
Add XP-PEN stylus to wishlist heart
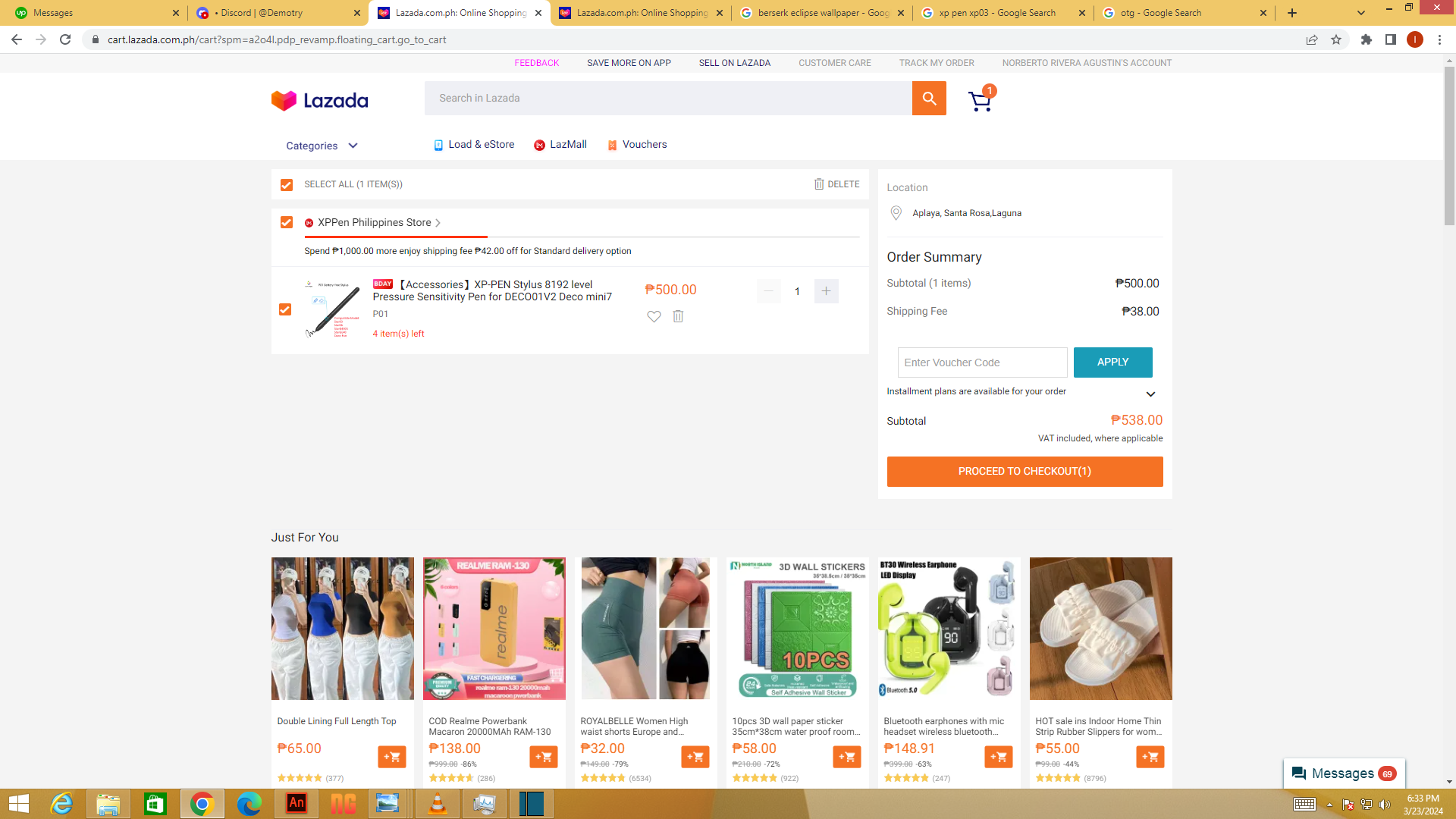(654, 316)
